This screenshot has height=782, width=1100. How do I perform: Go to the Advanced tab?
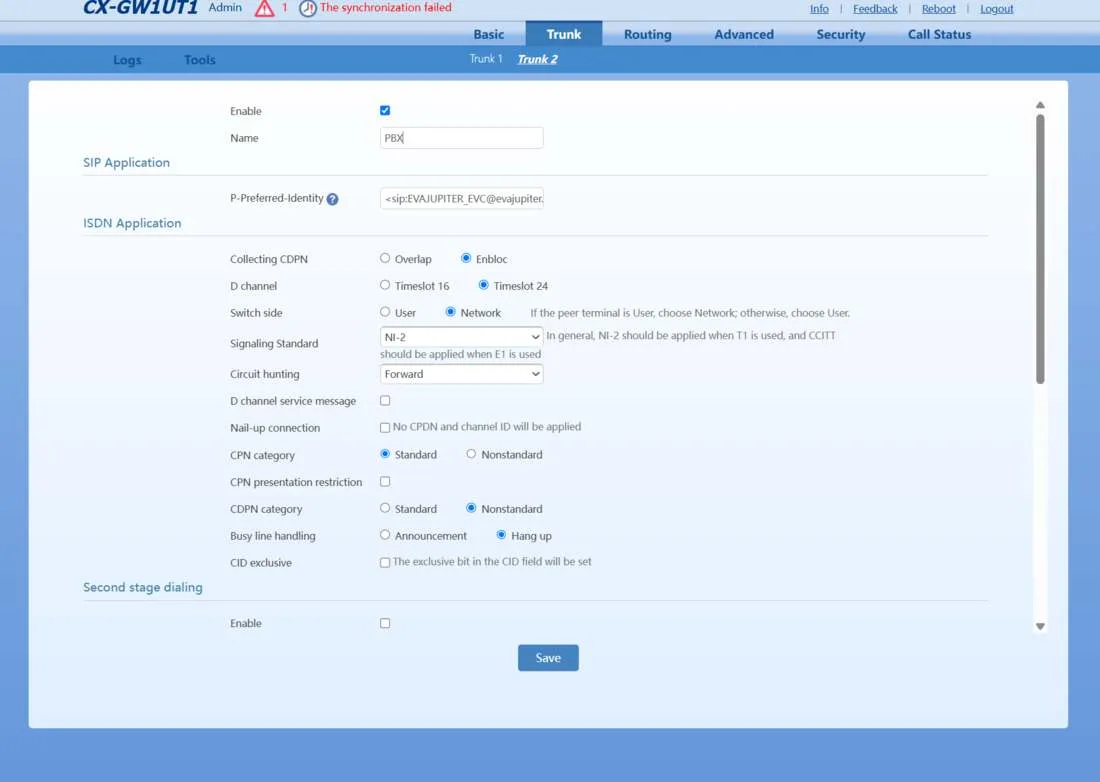coord(744,34)
